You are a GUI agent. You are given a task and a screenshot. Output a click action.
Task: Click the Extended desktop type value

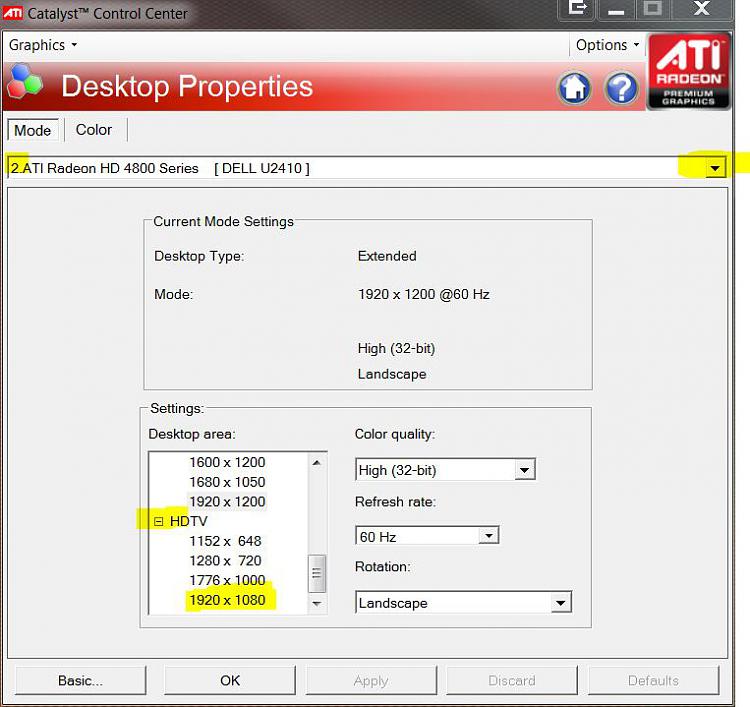[387, 256]
